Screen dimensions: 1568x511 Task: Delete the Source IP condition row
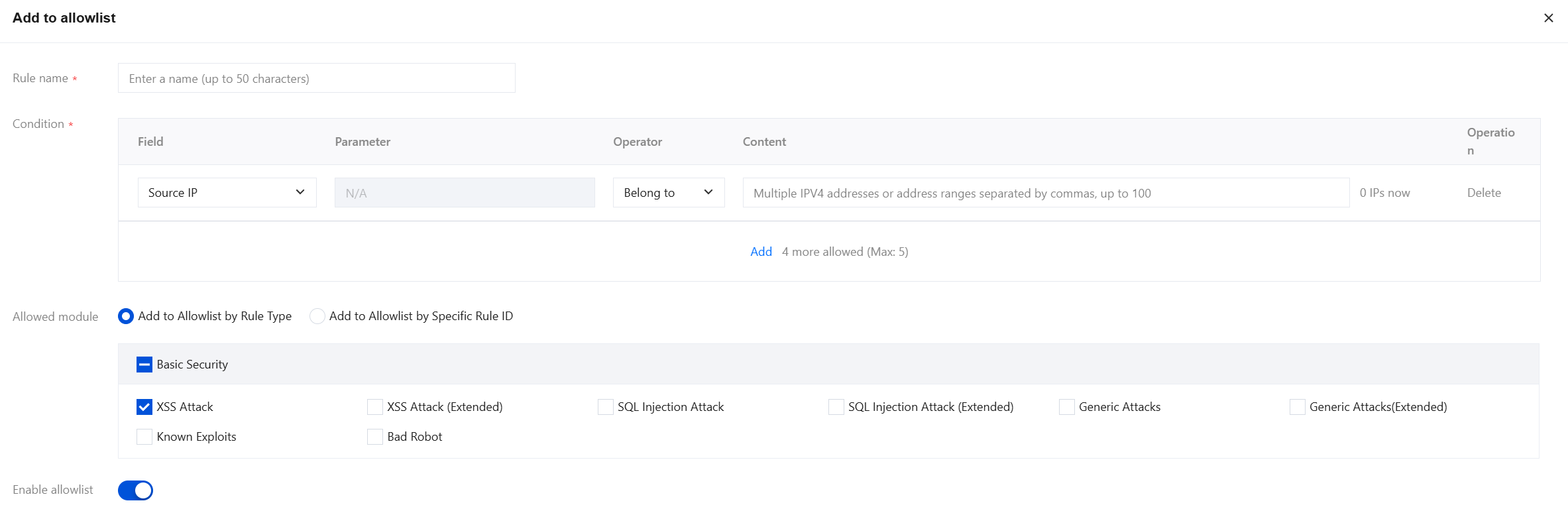(x=1483, y=193)
